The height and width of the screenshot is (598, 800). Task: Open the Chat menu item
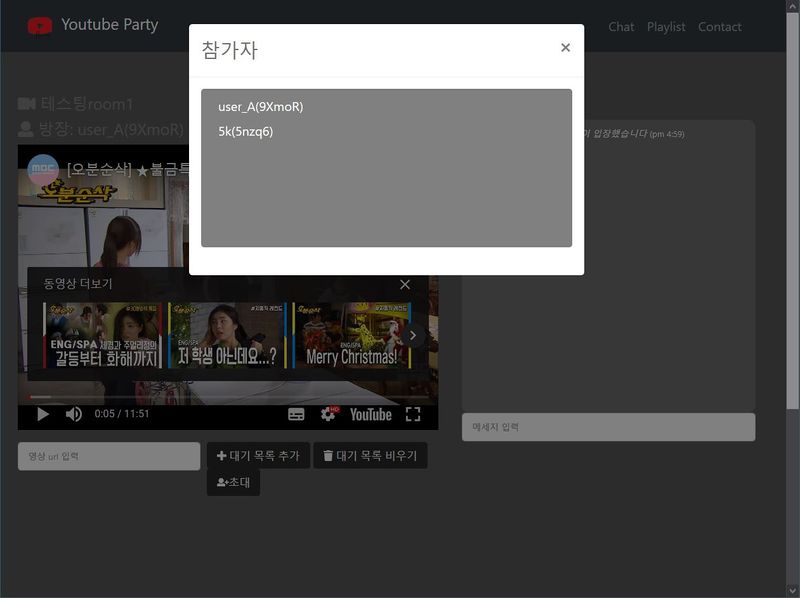(621, 27)
